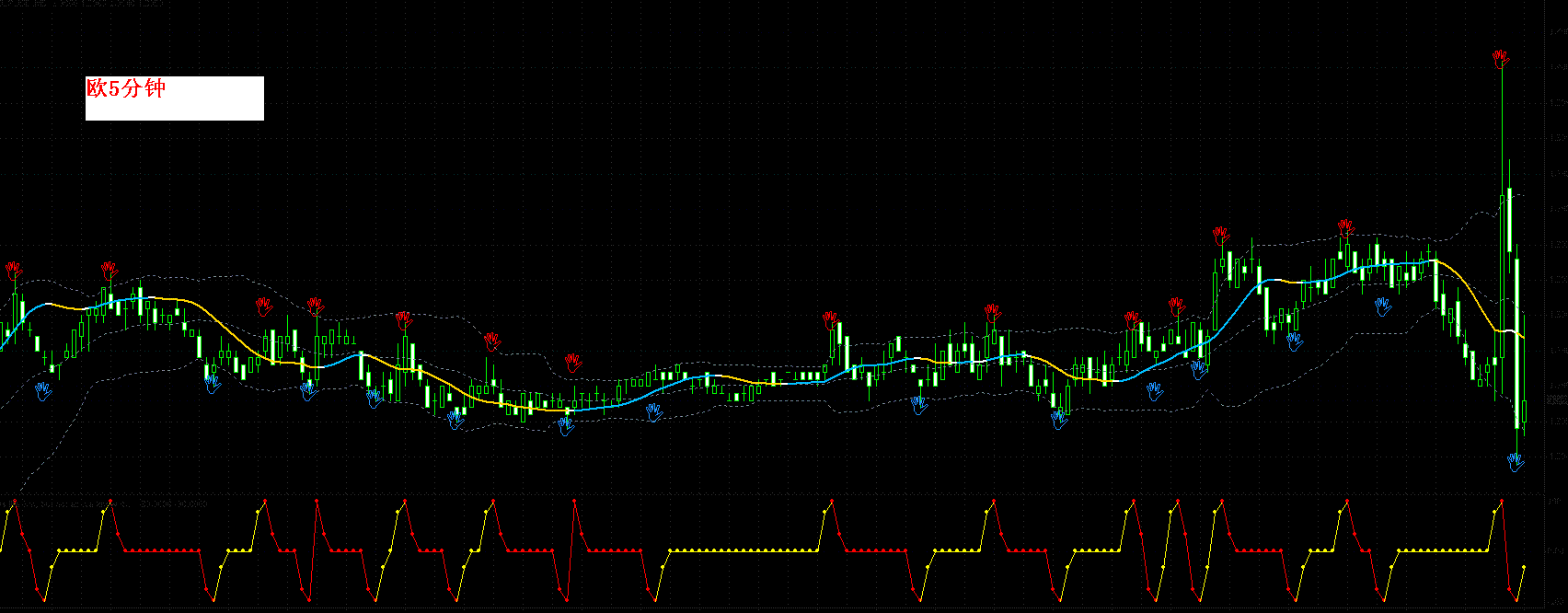Select the red "欧5分钟" chart label

pyautogui.click(x=126, y=88)
